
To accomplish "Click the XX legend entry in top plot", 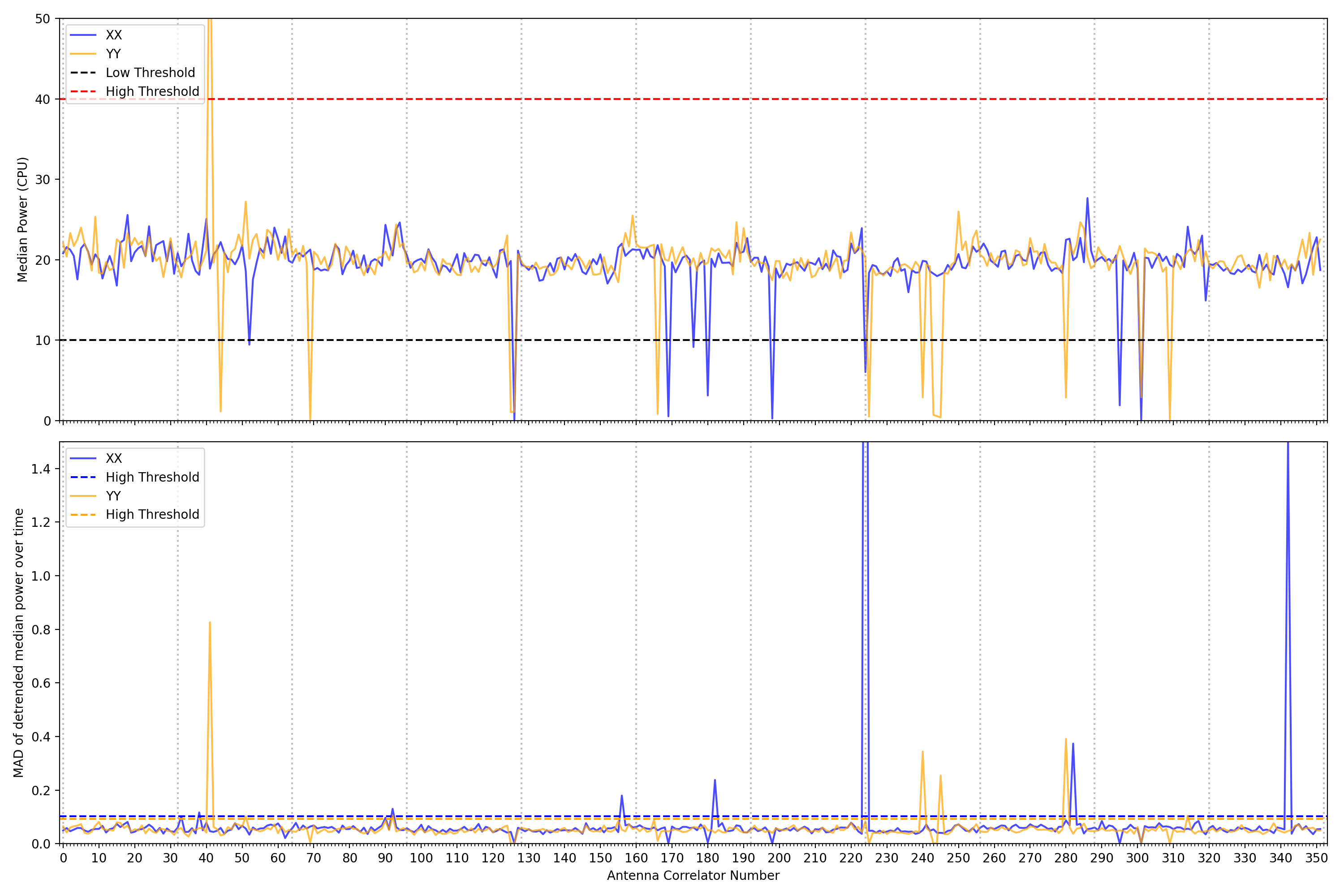I will tap(113, 35).
